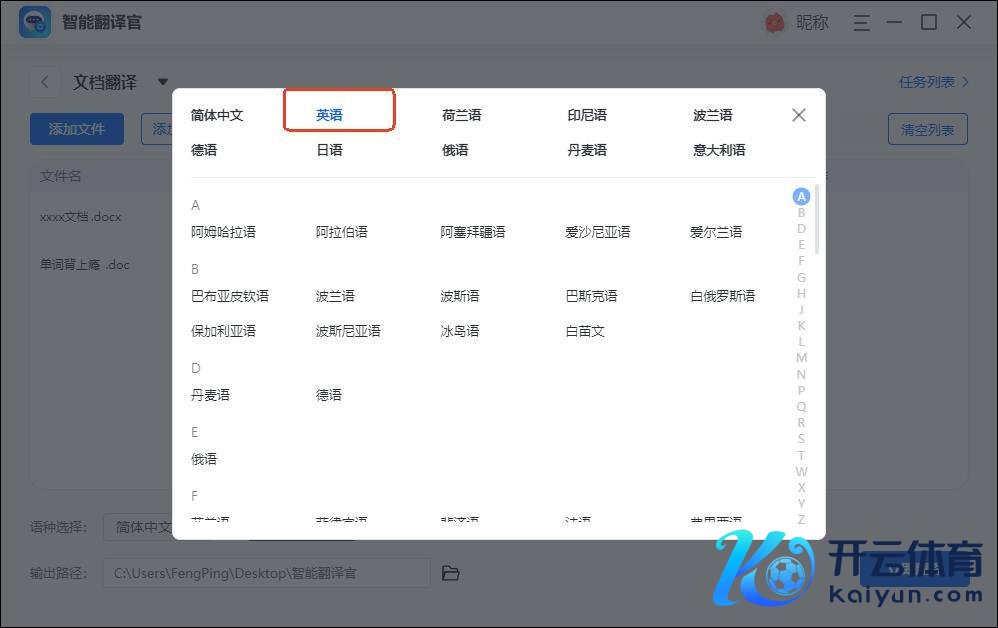
Task: Choose 白俄罗斯语 under section B
Action: [x=722, y=296]
